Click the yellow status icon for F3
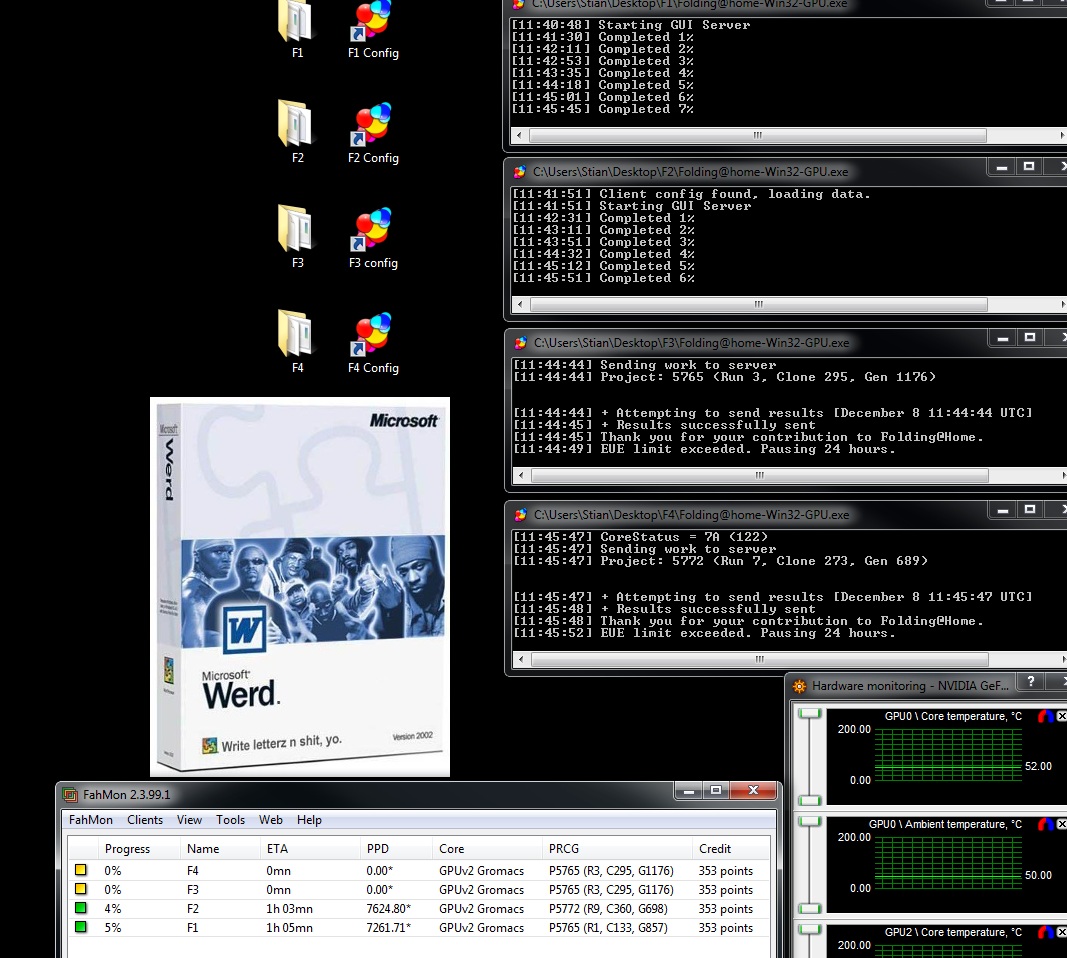Viewport: 1067px width, 958px height. click(80, 889)
